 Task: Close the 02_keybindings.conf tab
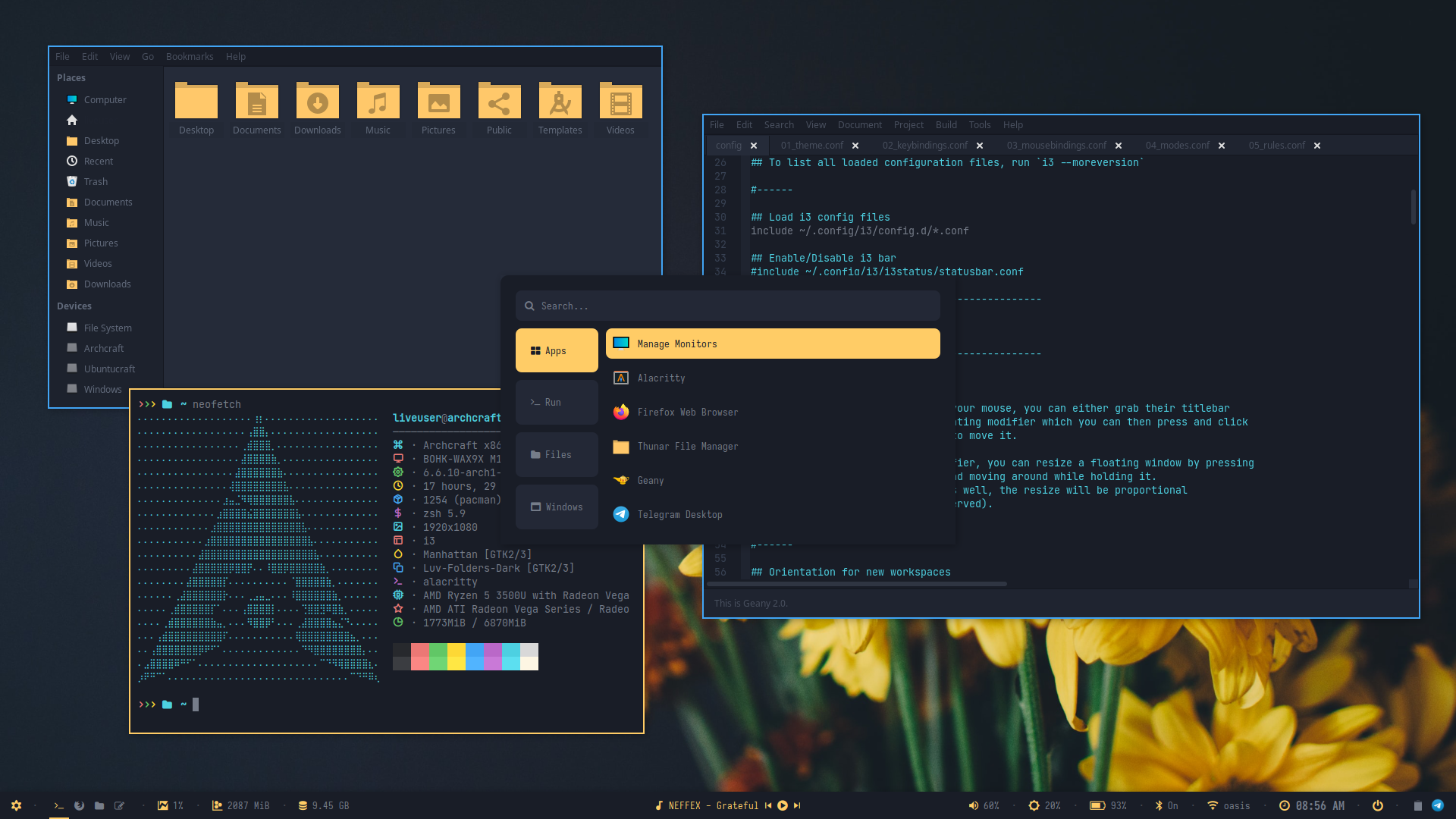(980, 146)
